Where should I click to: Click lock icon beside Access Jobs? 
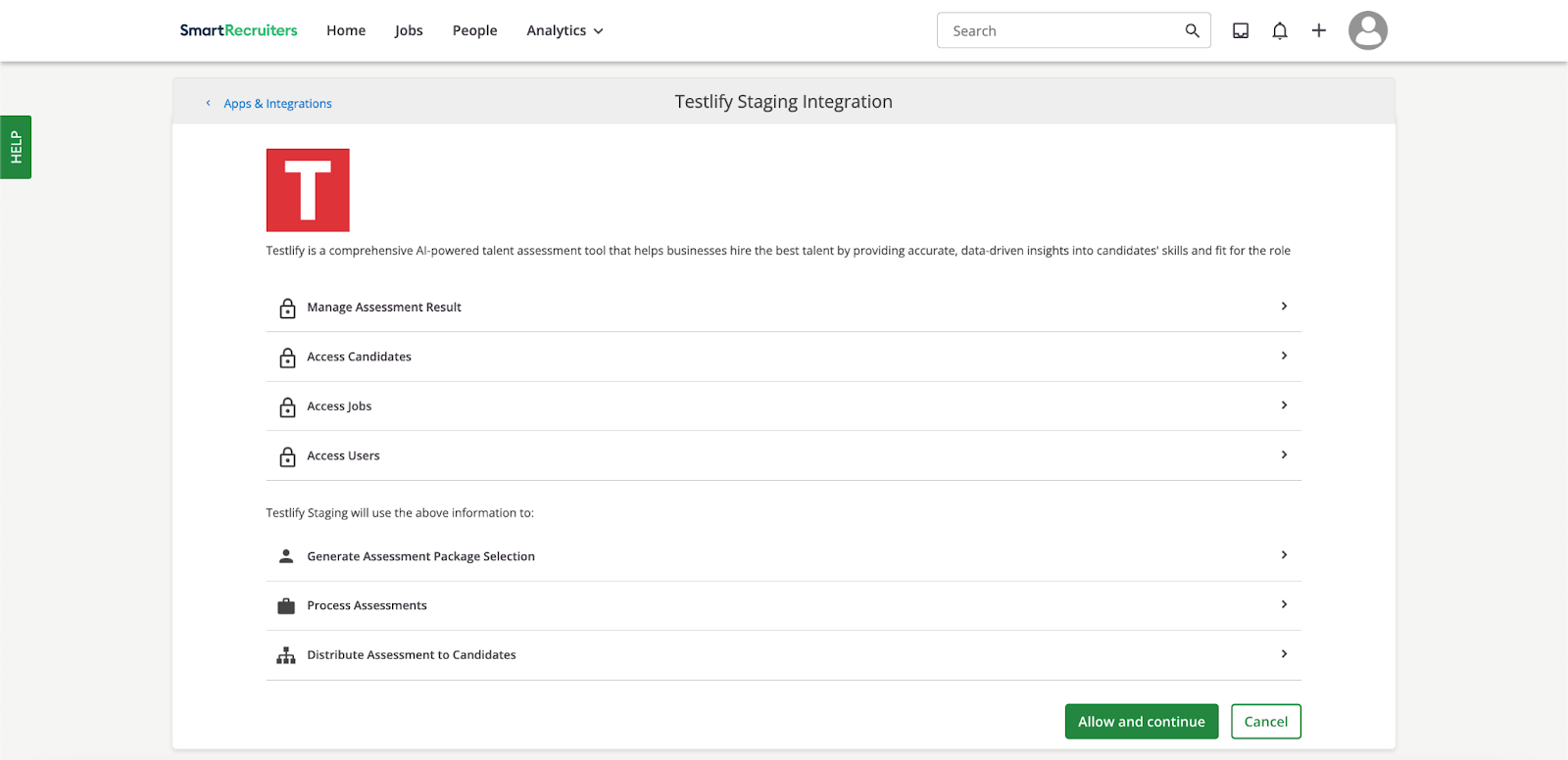(x=287, y=406)
